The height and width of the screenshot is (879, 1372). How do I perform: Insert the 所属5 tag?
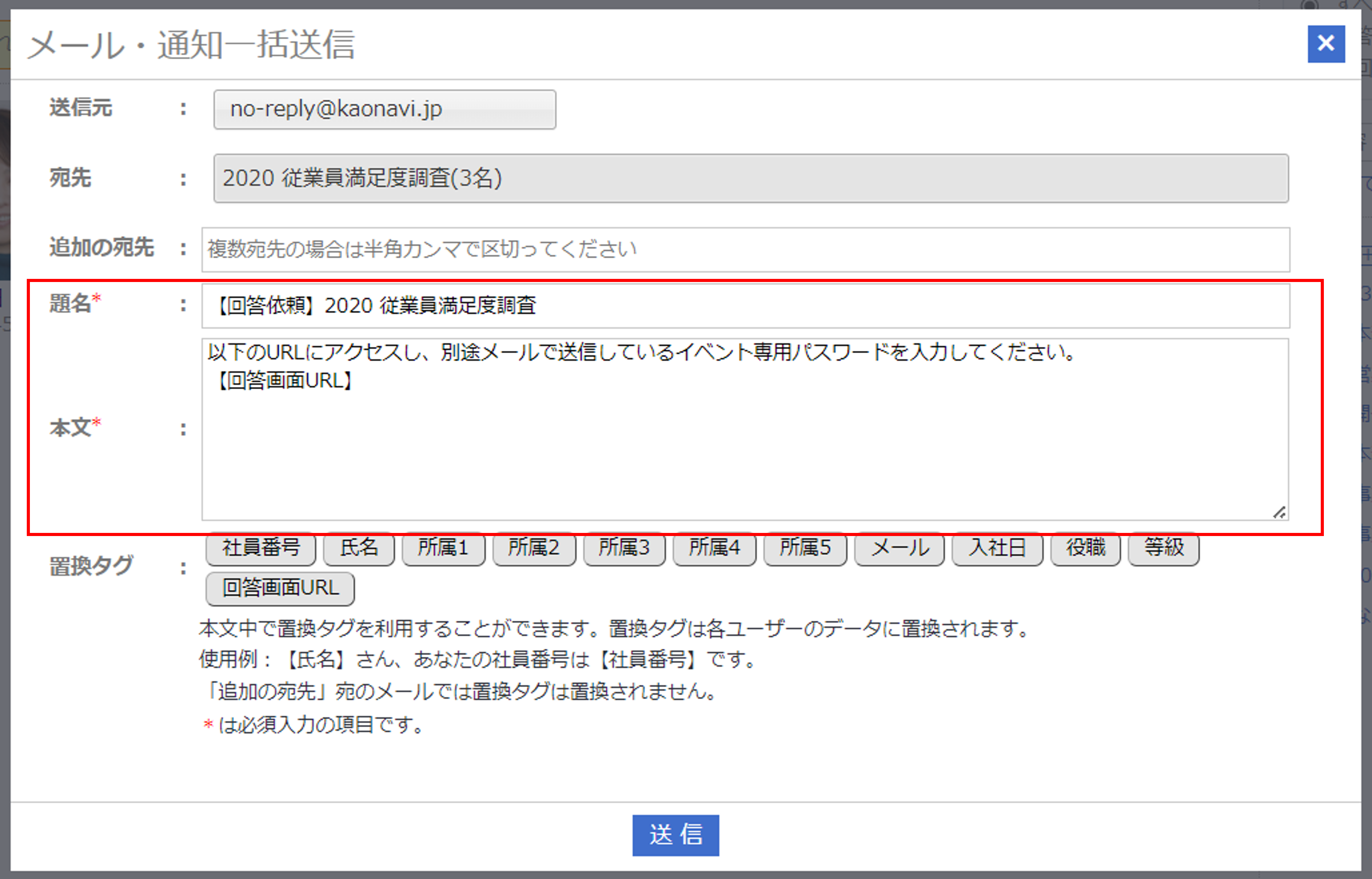click(805, 548)
